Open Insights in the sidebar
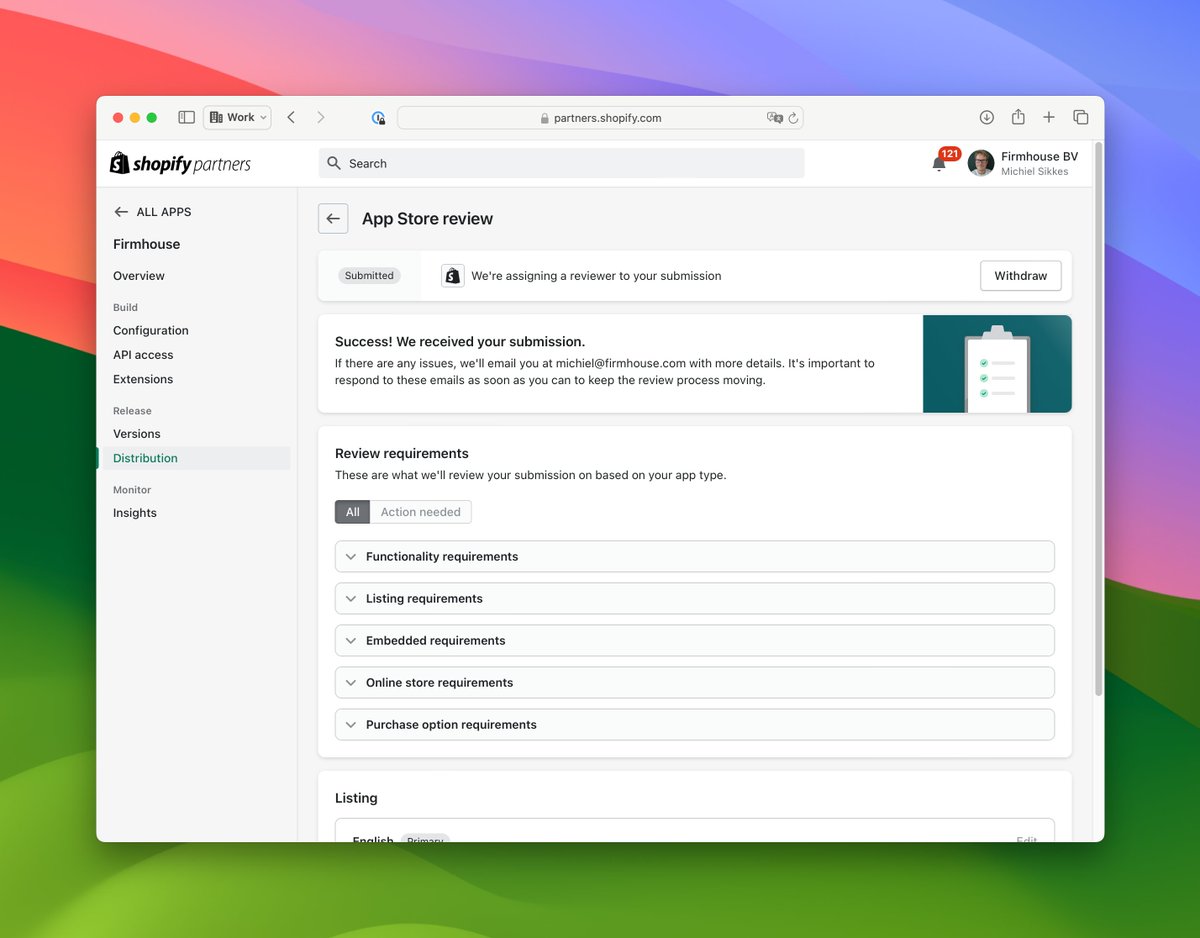1200x938 pixels. (135, 513)
